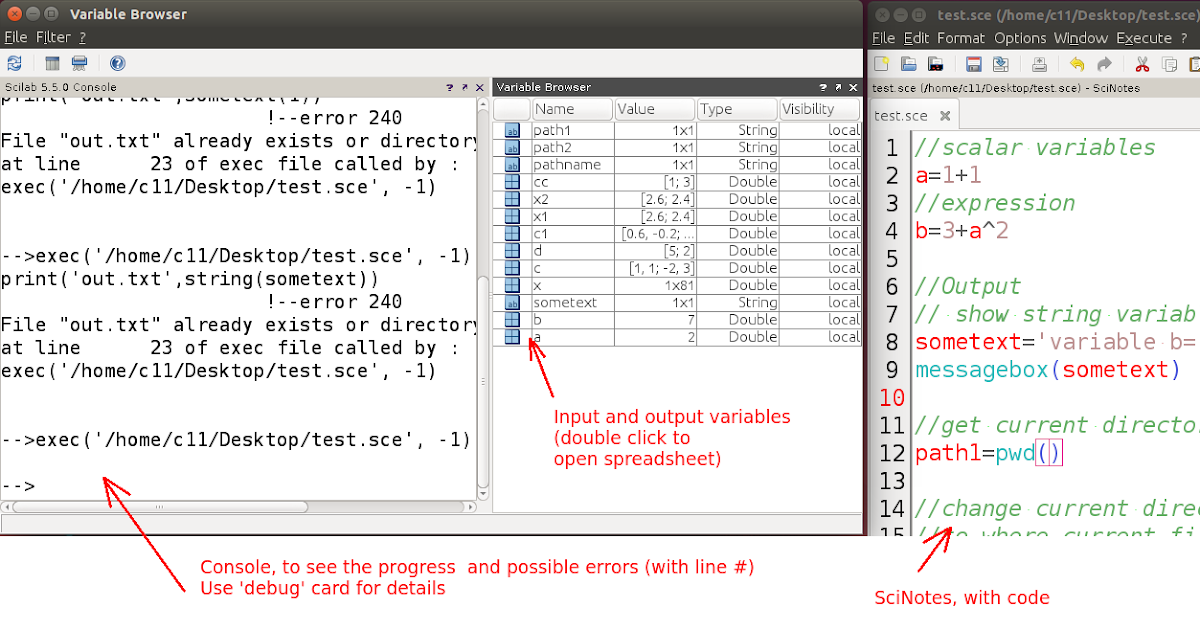
Task: Print the script using the printer icon
Action: click(1039, 62)
